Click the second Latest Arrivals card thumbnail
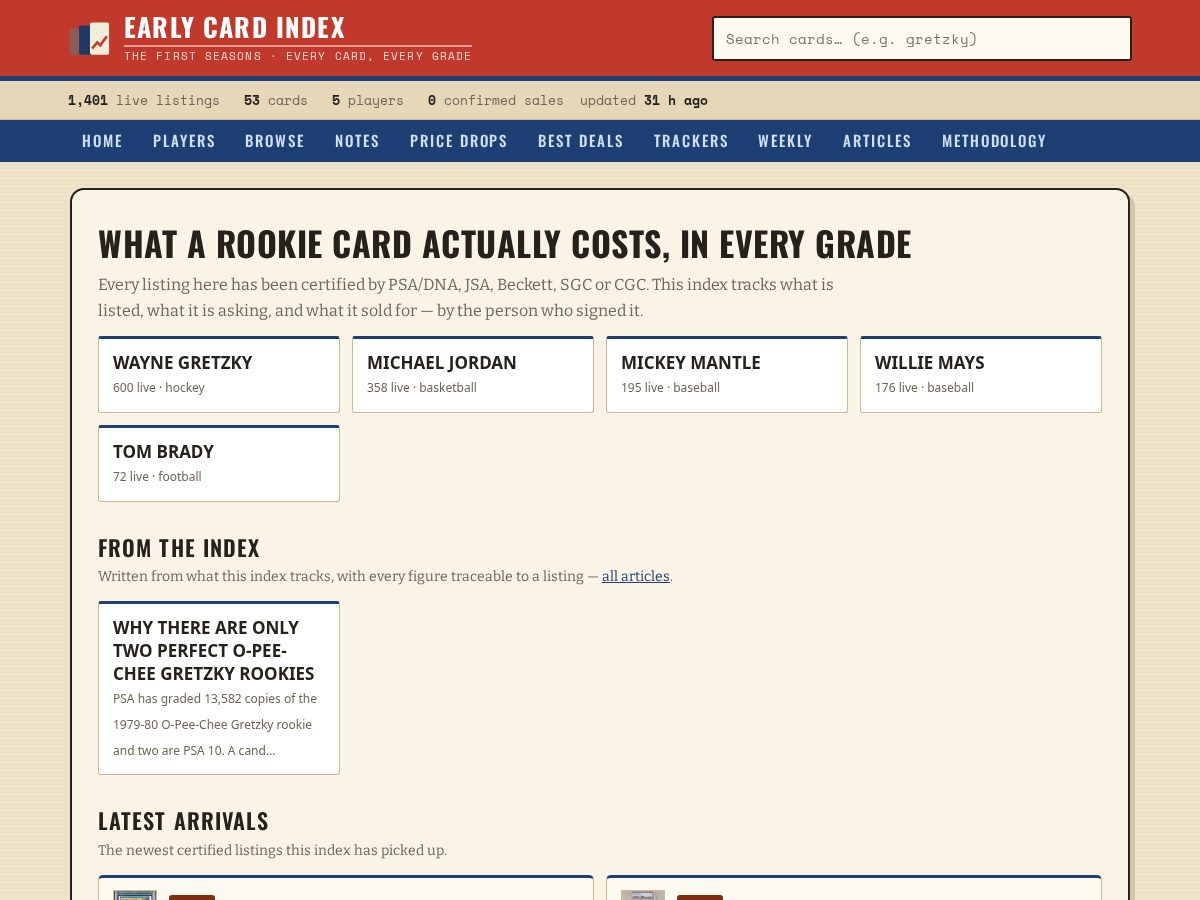1200x900 pixels. point(643,895)
